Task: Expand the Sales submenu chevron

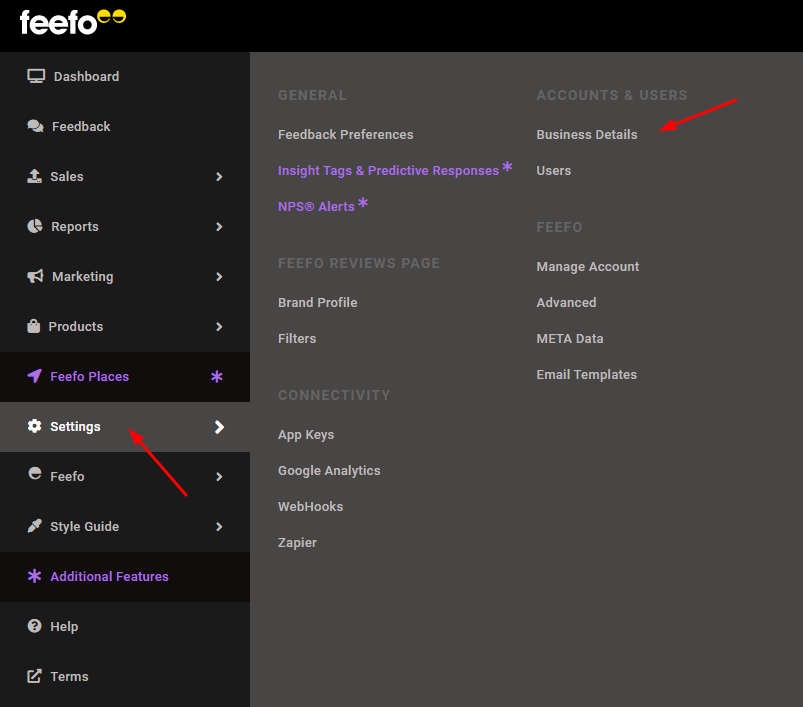Action: [x=219, y=177]
